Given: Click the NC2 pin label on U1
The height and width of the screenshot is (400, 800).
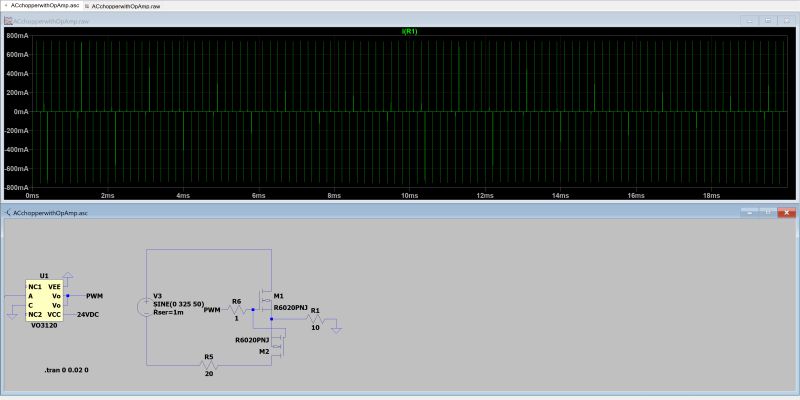Looking at the screenshot, I should coord(35,314).
